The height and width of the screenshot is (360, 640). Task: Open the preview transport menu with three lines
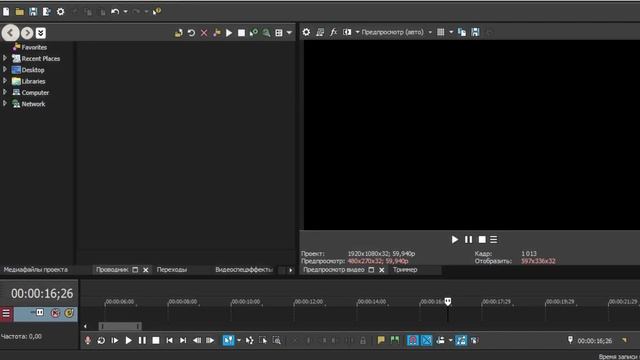[494, 240]
